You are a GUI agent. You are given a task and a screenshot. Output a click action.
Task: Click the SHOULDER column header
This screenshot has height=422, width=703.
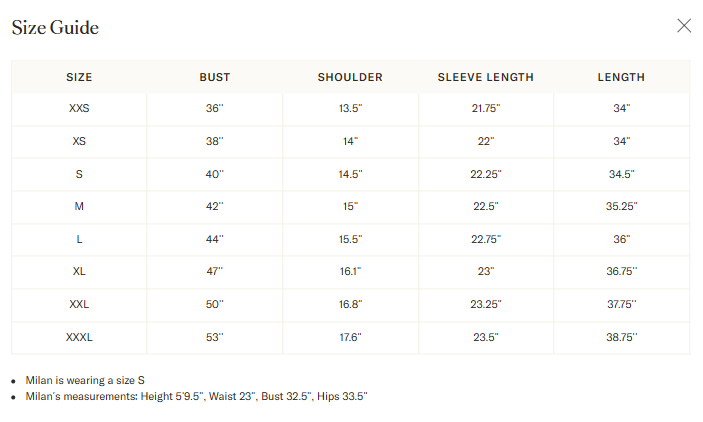pyautogui.click(x=350, y=77)
